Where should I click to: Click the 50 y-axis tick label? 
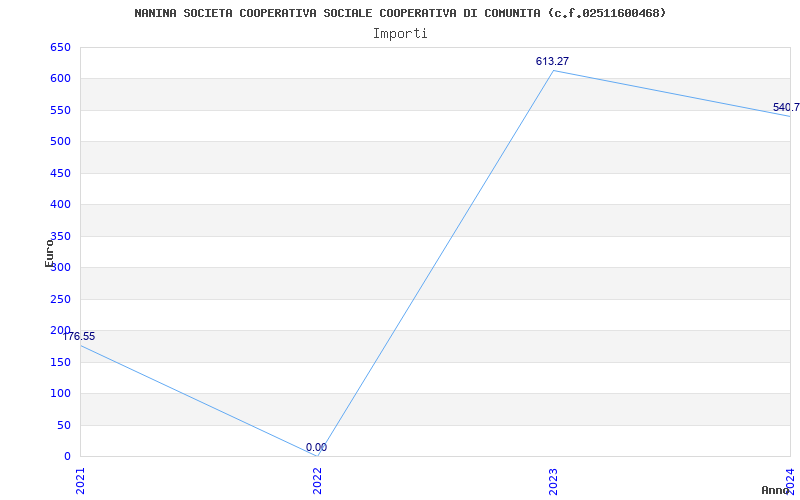[64, 425]
